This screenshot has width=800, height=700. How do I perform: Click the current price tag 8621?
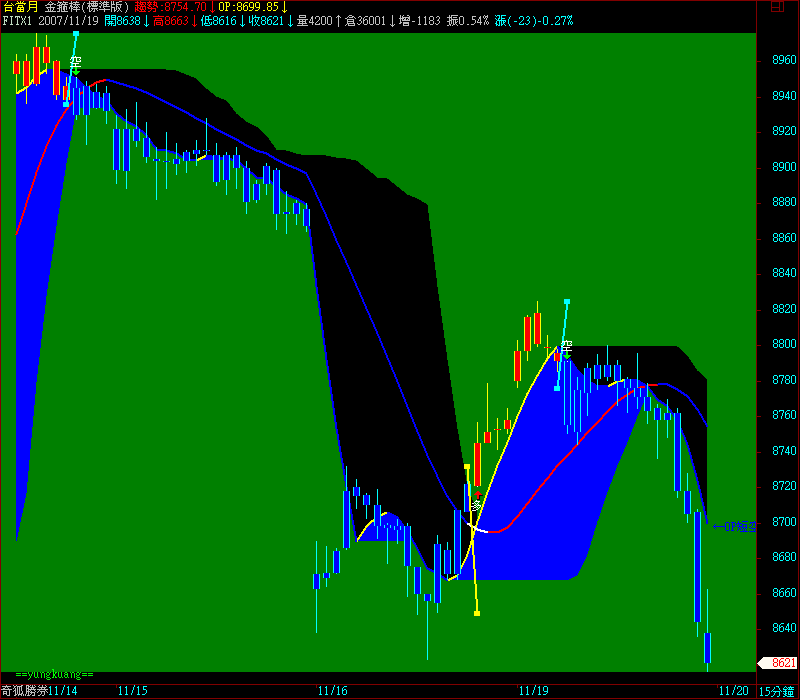coord(782,663)
